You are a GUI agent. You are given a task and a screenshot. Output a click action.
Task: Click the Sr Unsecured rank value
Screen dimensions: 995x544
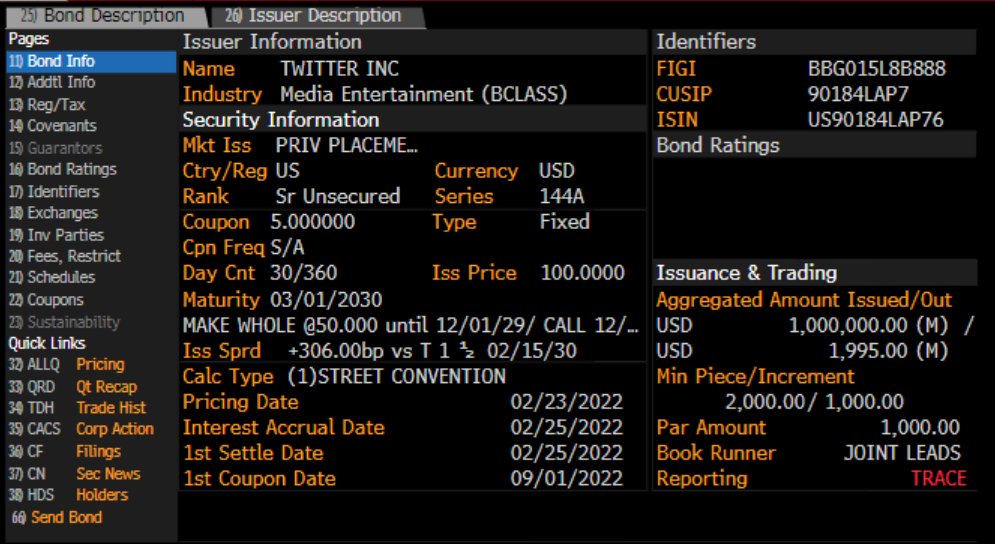tap(338, 196)
